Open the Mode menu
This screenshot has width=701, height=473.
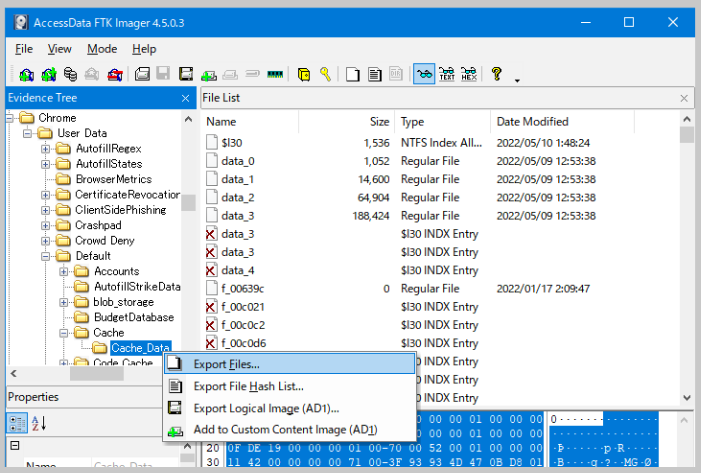tap(102, 49)
